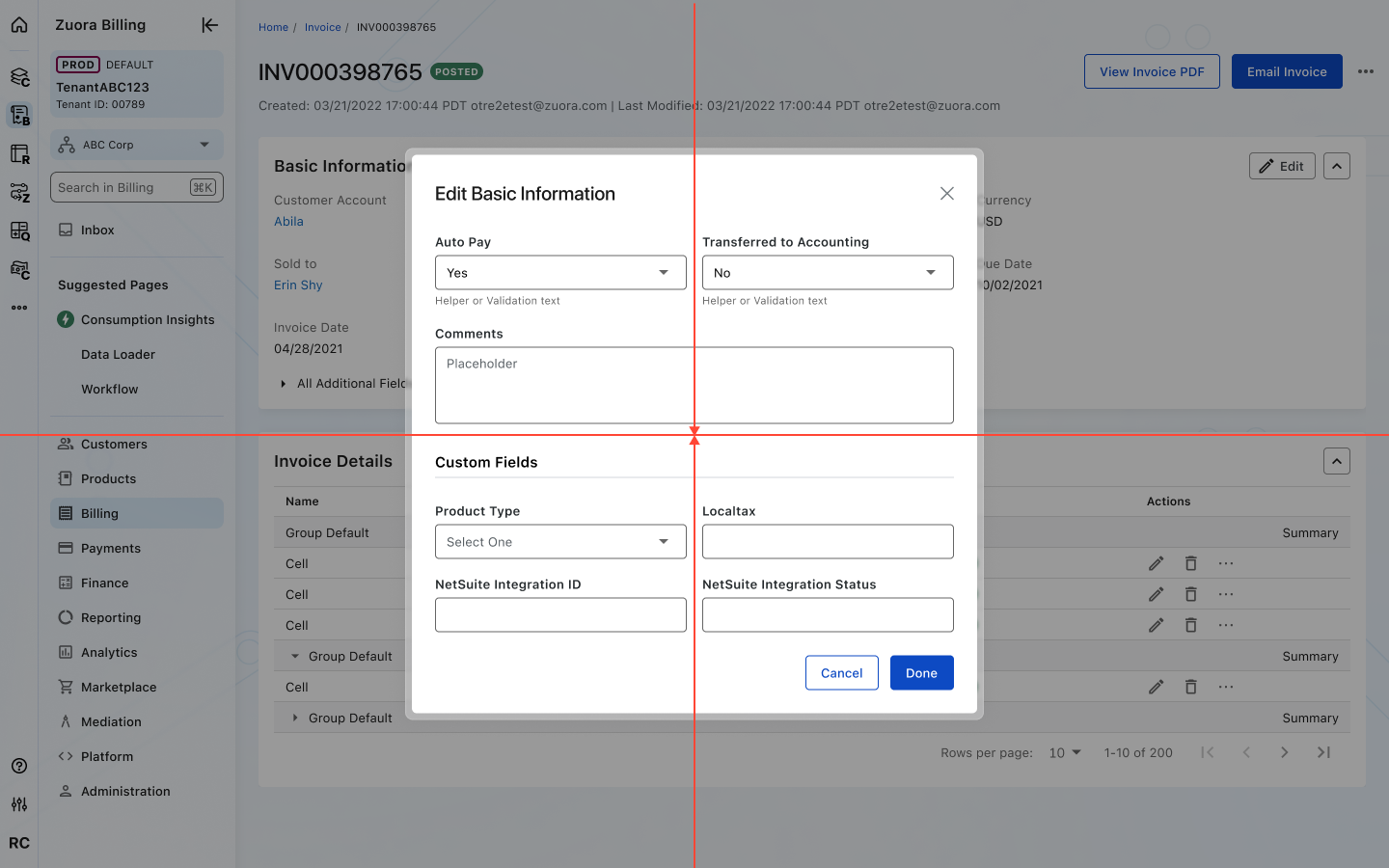Open the ABC Corp entity selector
Viewport: 1389px width, 868px height.
136,145
